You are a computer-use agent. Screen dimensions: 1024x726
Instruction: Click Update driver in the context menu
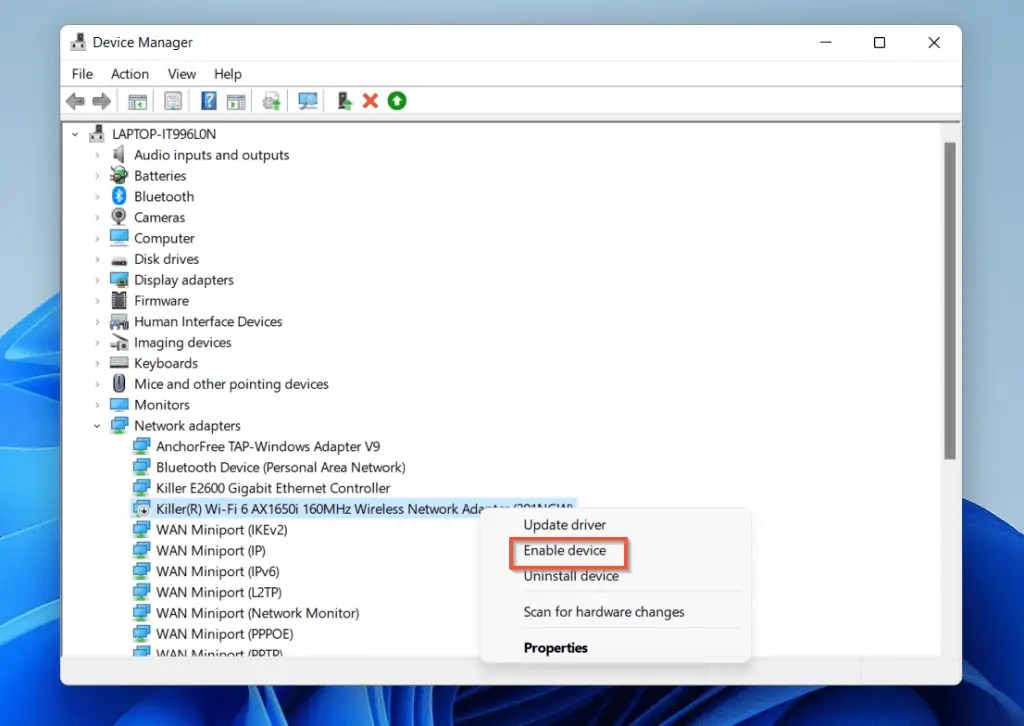tap(565, 524)
